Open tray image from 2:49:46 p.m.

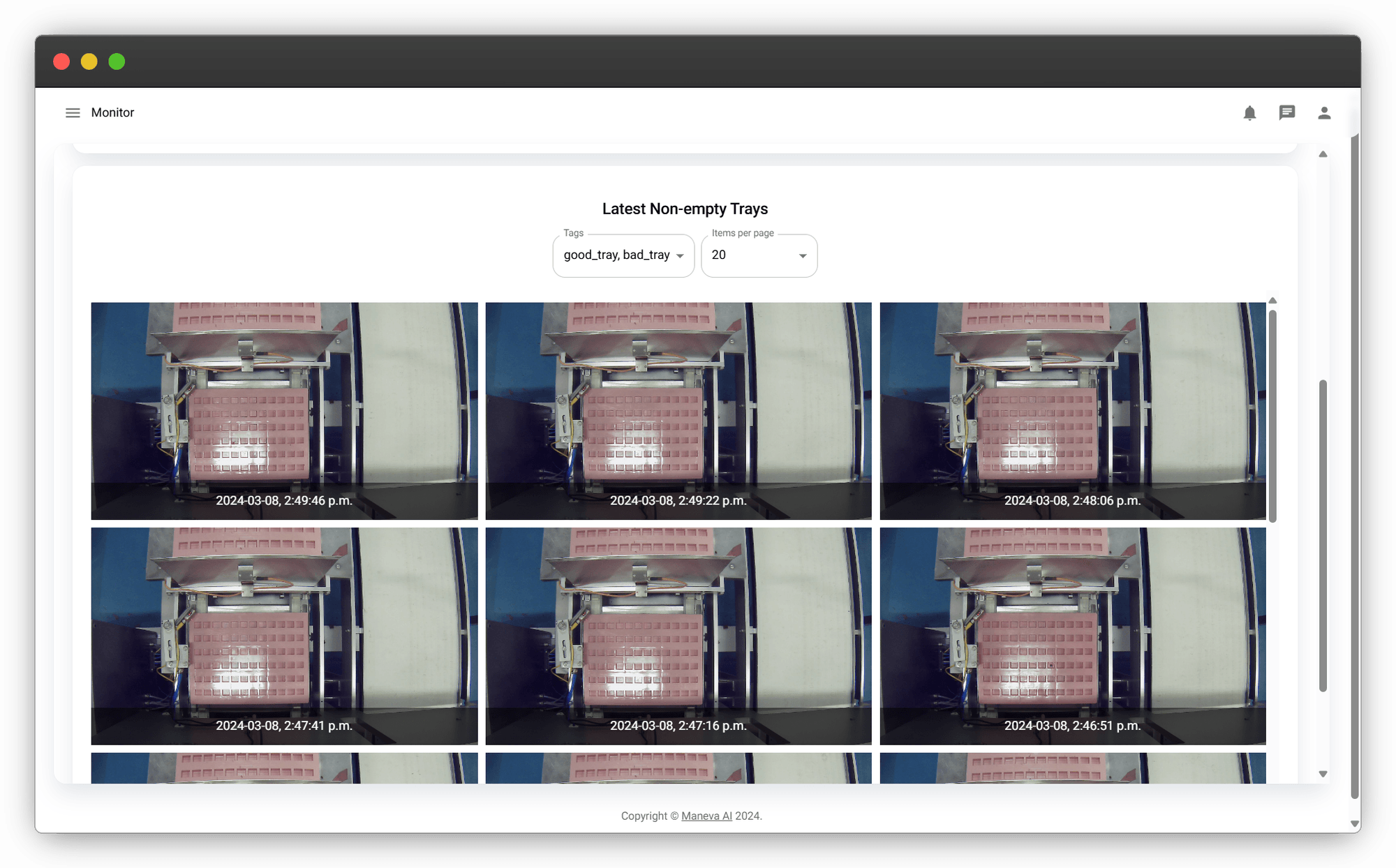[284, 410]
